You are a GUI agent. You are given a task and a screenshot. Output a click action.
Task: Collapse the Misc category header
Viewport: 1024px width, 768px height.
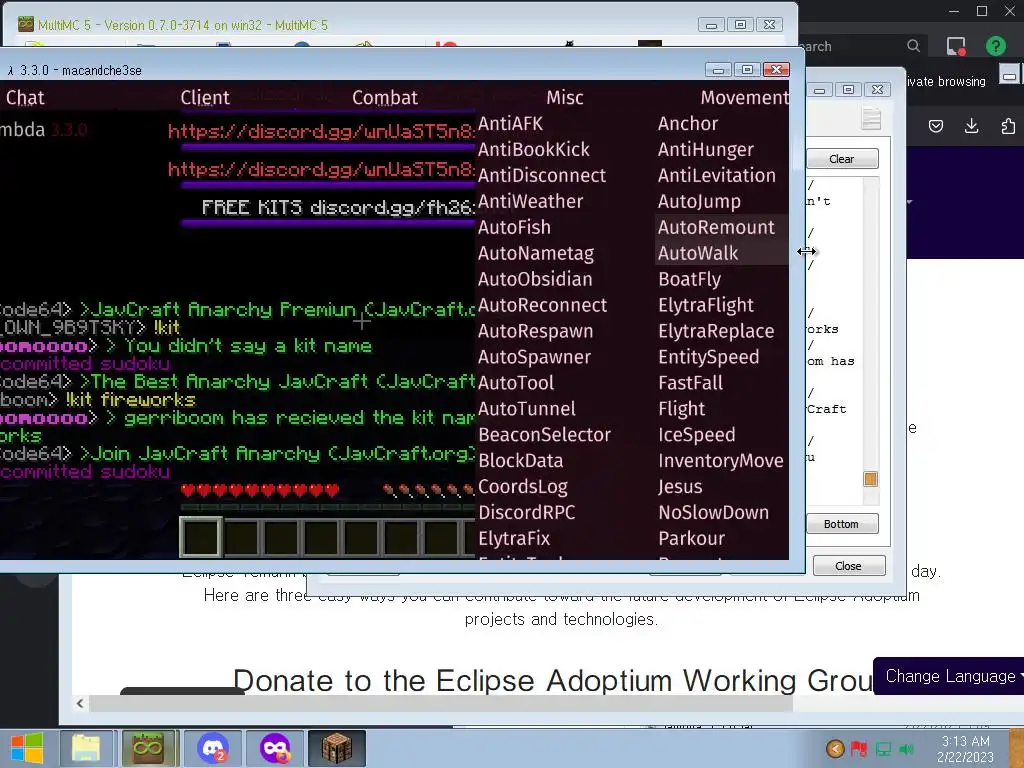point(564,97)
